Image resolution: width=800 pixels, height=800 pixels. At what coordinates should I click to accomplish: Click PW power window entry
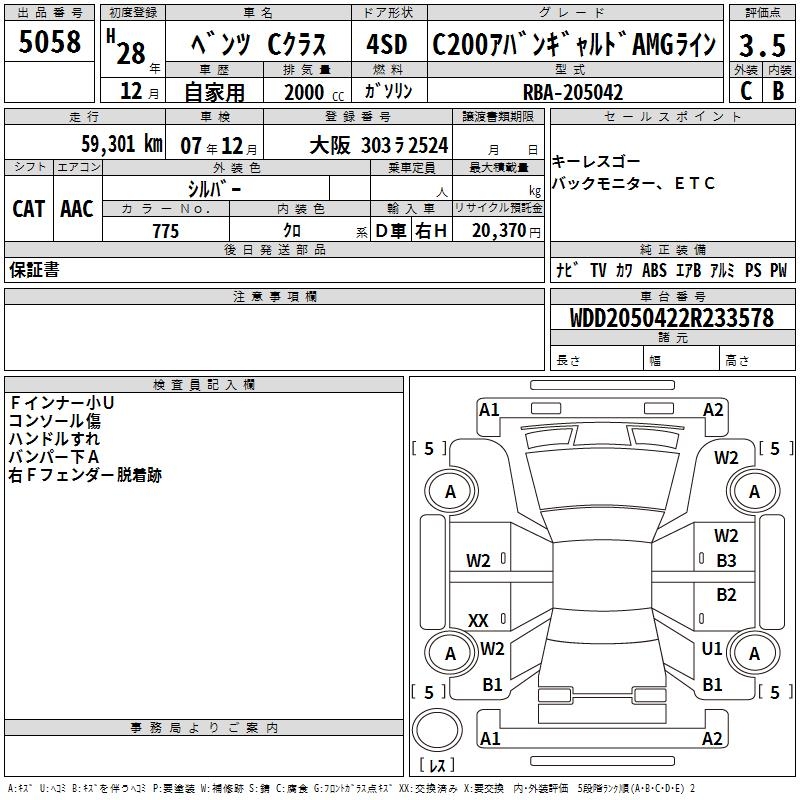point(779,270)
